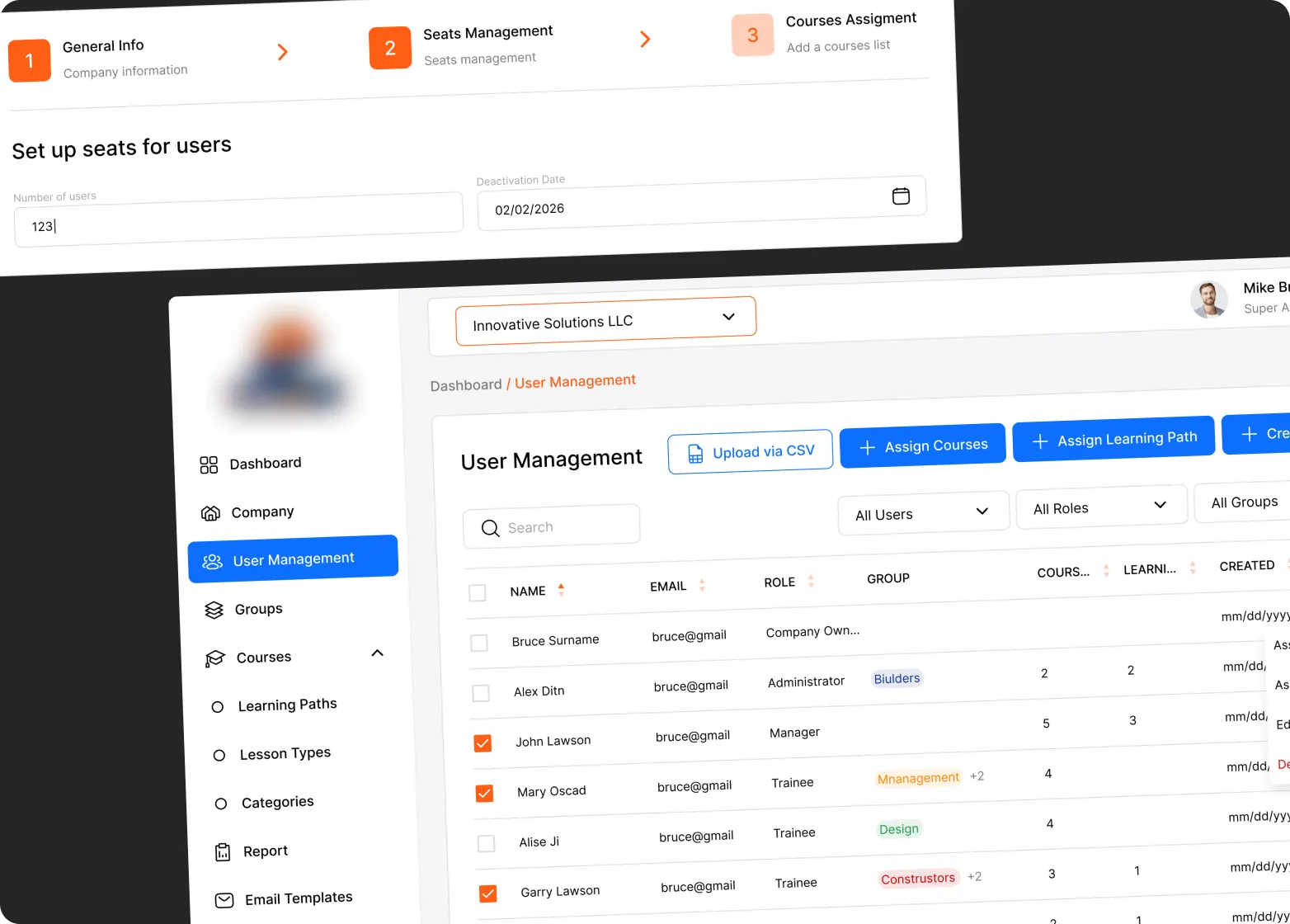Image resolution: width=1290 pixels, height=924 pixels.
Task: Open Learning Paths in the sidebar
Action: click(287, 705)
